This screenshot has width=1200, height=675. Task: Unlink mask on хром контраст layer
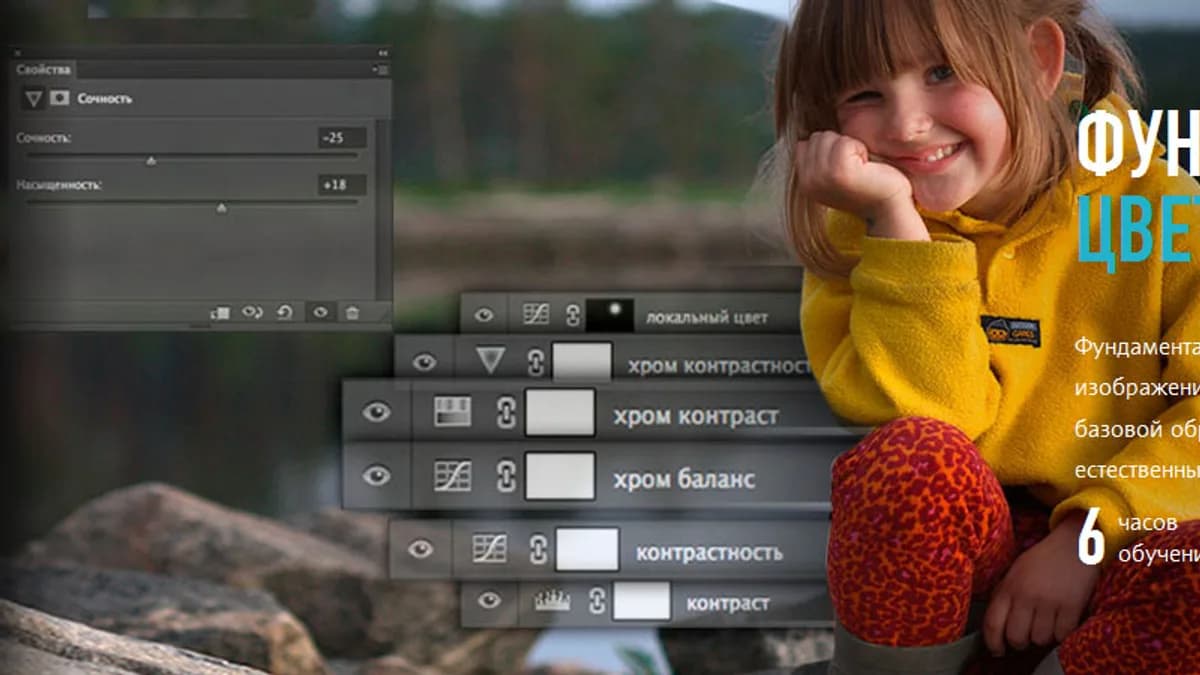(x=506, y=413)
